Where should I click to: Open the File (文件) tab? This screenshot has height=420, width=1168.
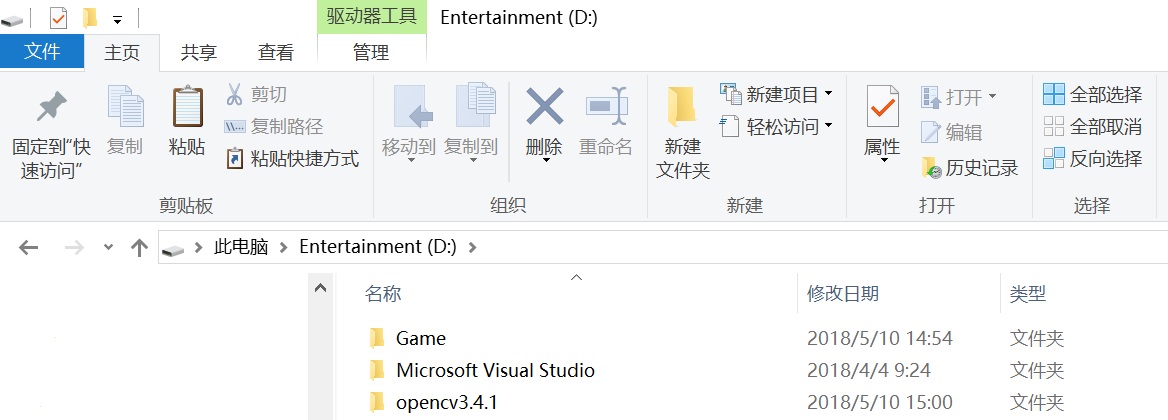click(42, 52)
